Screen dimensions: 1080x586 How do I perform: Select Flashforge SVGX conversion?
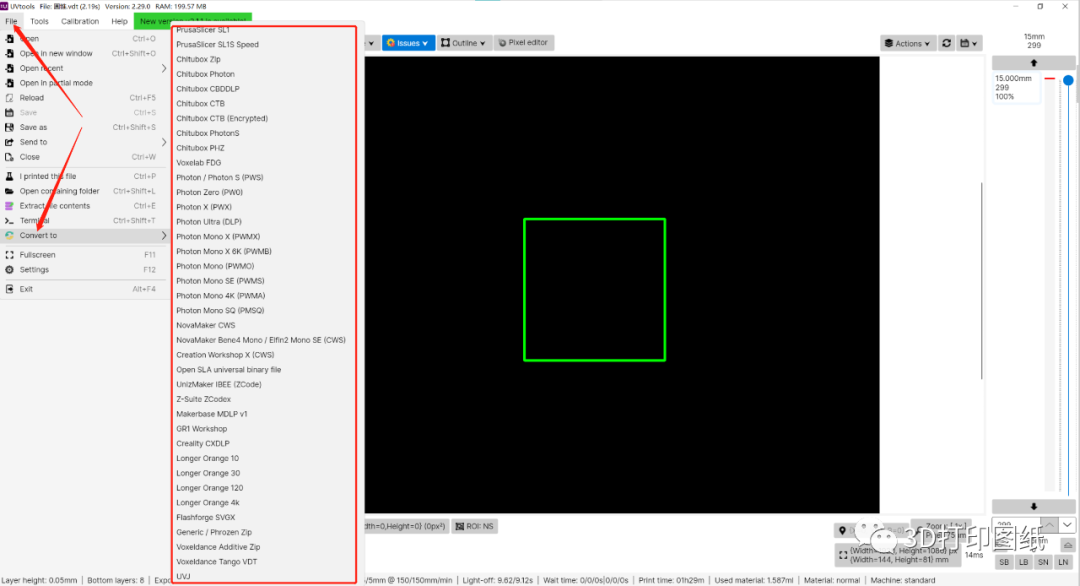[x=205, y=517]
